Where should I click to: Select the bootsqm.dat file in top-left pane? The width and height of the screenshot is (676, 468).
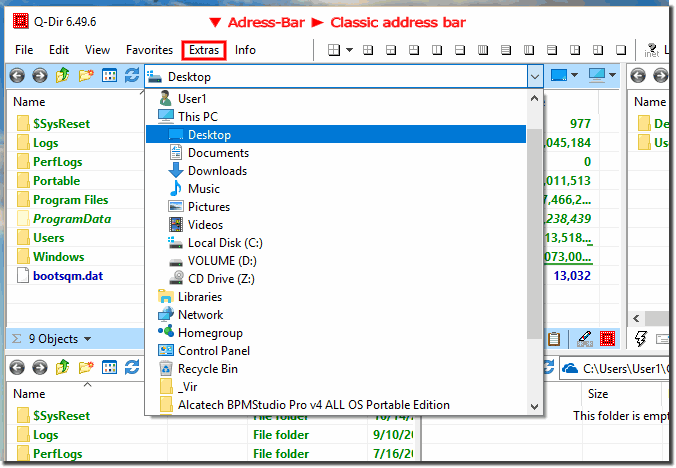(x=68, y=276)
